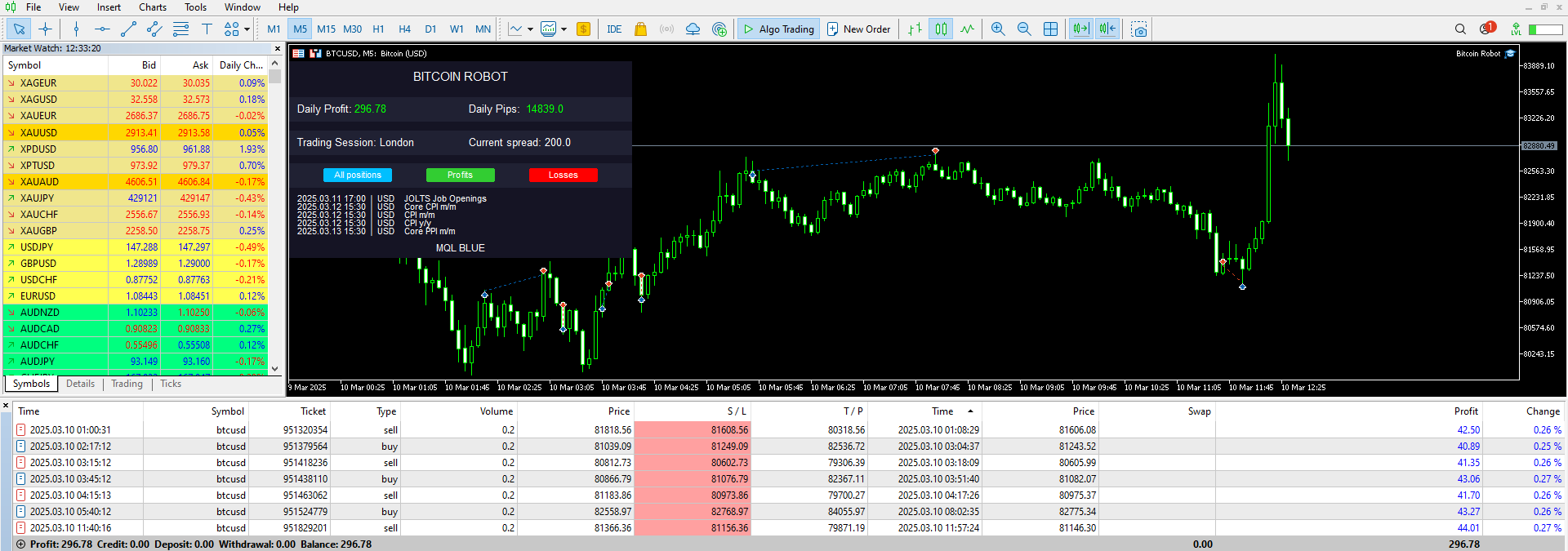
Task: Open the gold dollar trading icon
Action: (x=583, y=29)
